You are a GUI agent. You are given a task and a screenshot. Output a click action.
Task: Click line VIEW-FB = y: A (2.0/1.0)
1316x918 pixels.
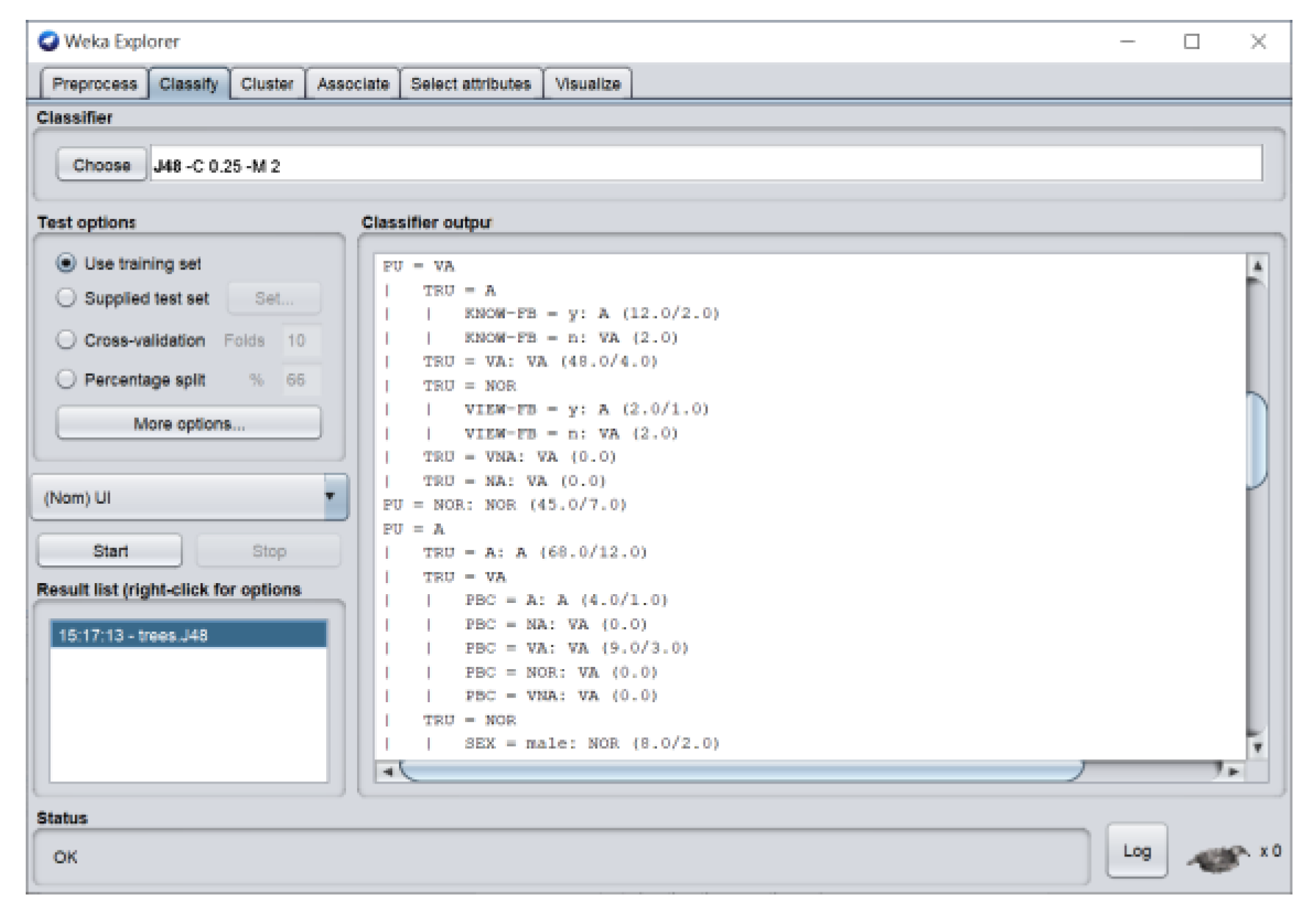[586, 409]
